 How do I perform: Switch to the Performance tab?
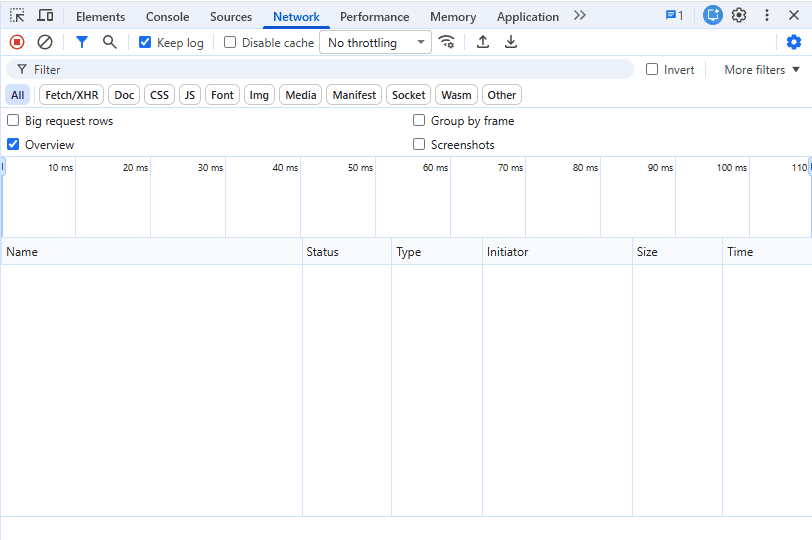(x=374, y=17)
